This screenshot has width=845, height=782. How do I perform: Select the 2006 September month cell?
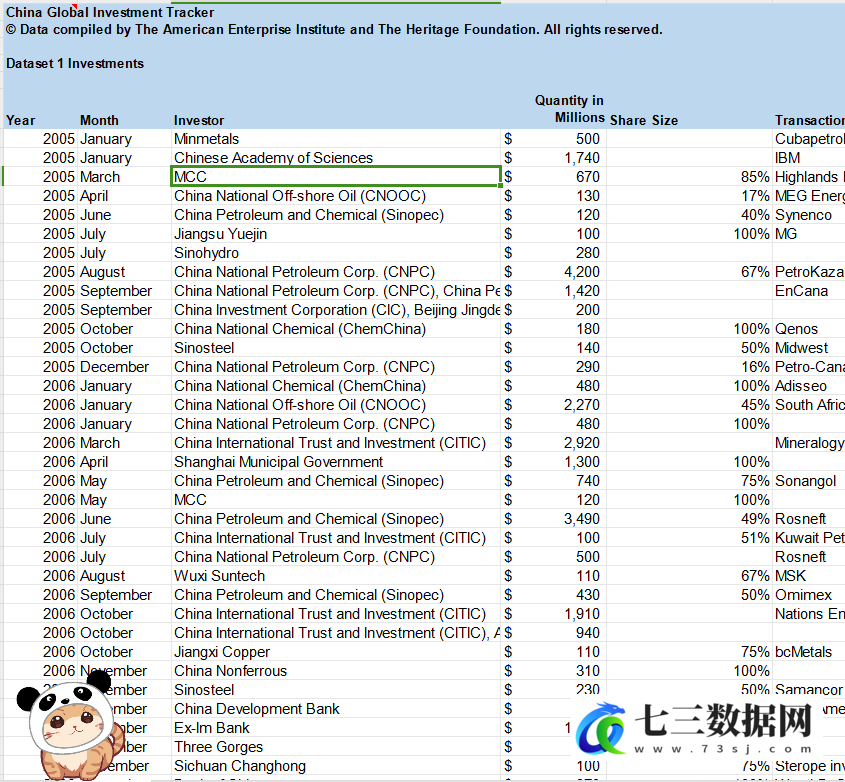(x=124, y=595)
